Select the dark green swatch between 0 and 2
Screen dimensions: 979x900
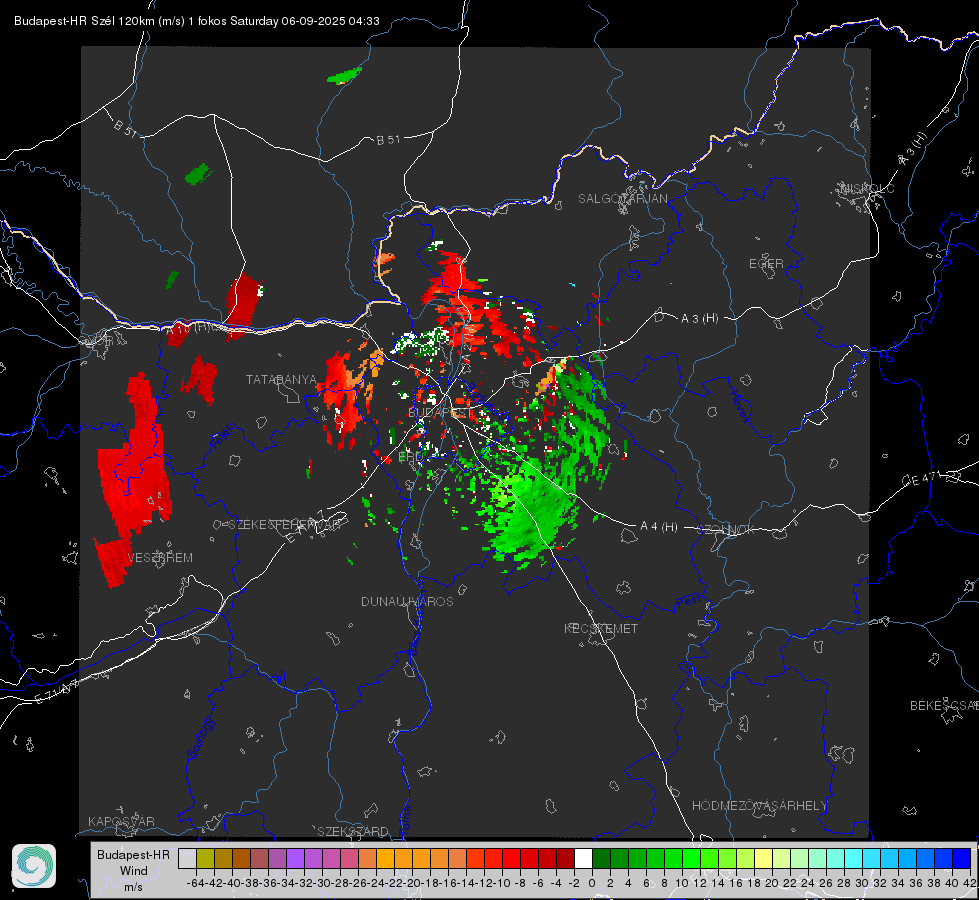pyautogui.click(x=601, y=859)
